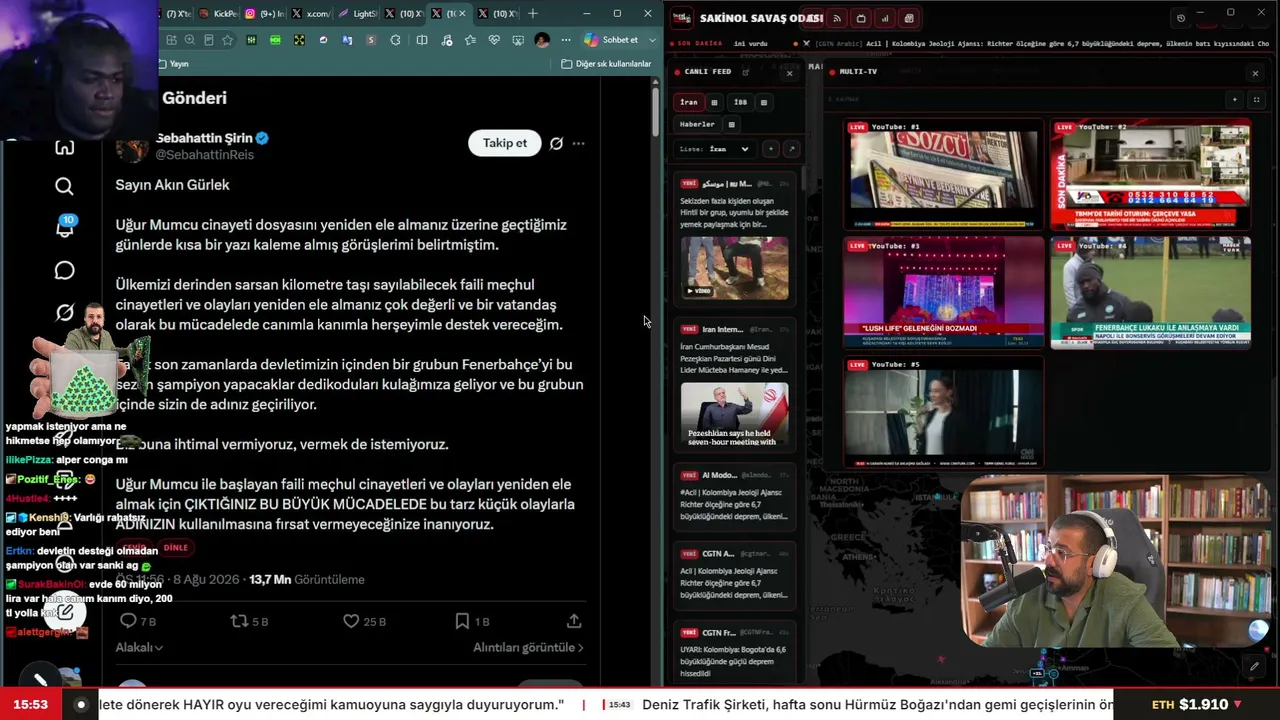Open X notifications bell with badge
Viewport: 1280px width, 720px height.
click(x=65, y=227)
